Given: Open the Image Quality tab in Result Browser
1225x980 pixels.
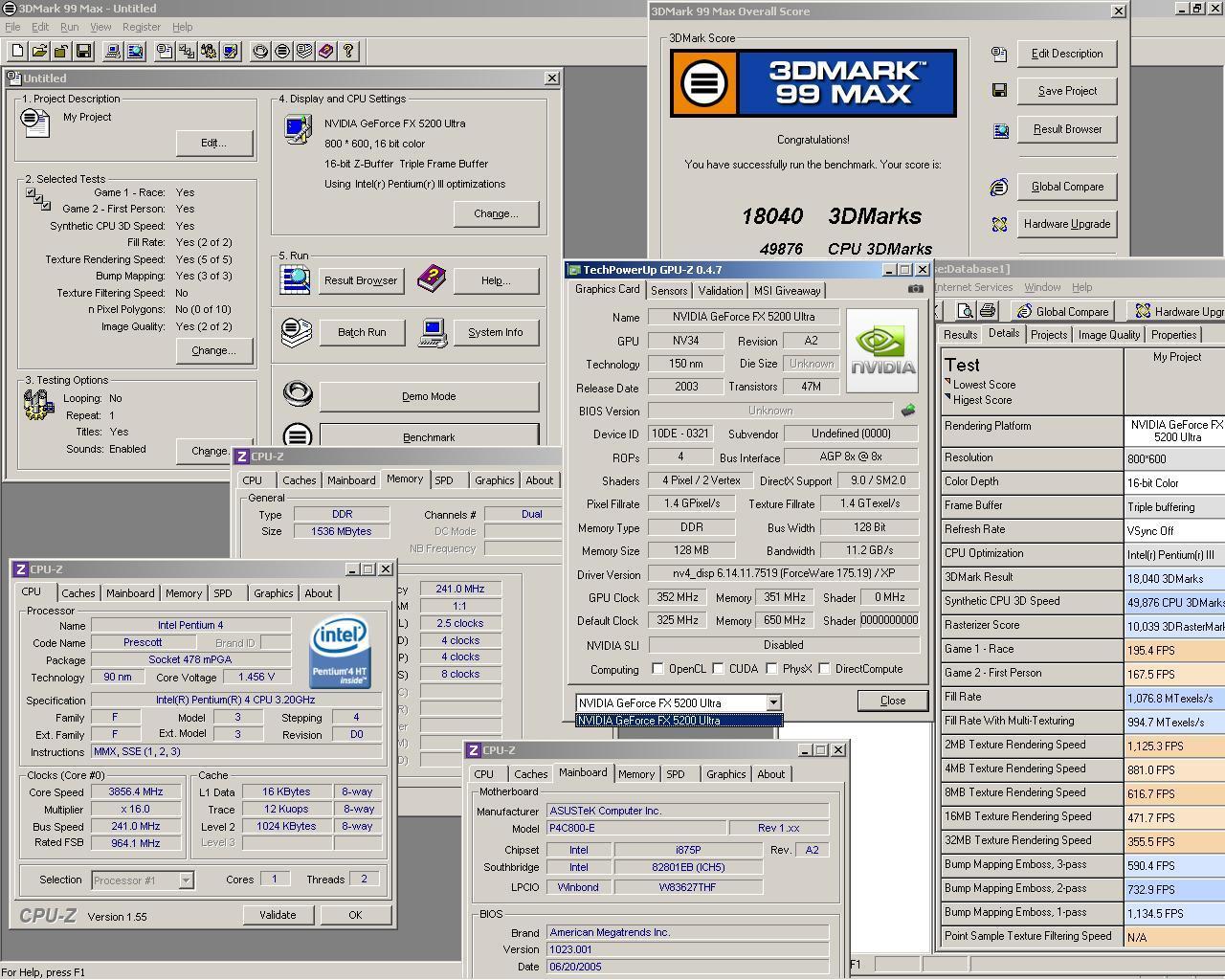Looking at the screenshot, I should pyautogui.click(x=1109, y=335).
